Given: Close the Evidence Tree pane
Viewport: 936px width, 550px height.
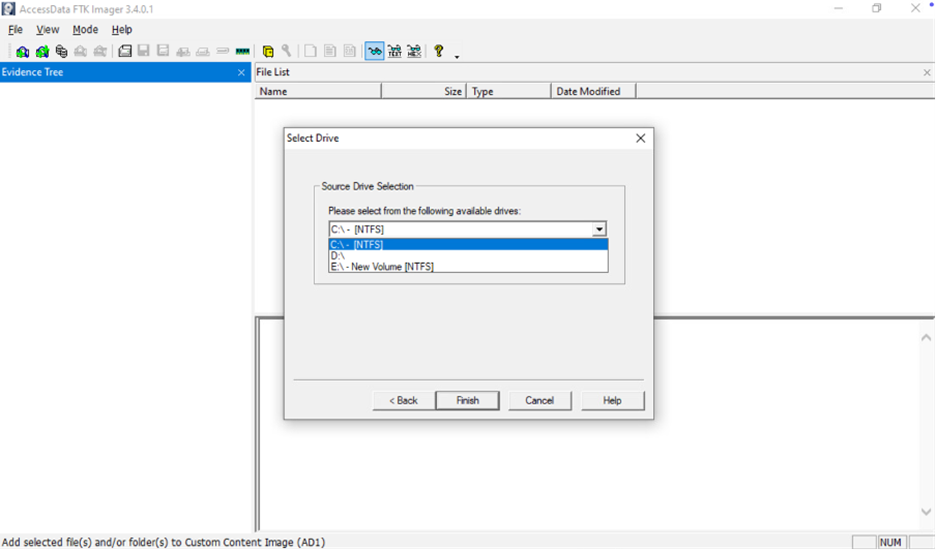Looking at the screenshot, I should click(241, 73).
